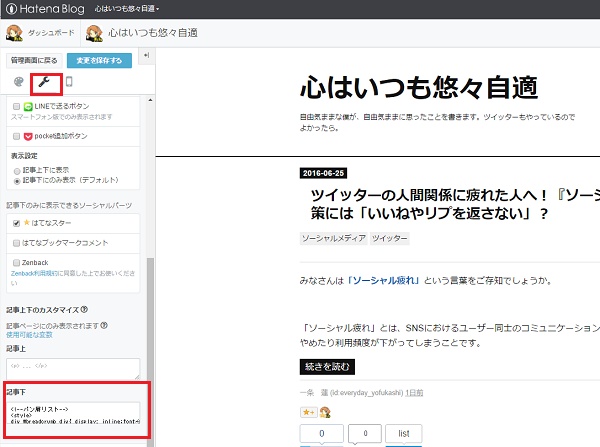Click the add star ★+ button
Image resolution: width=600 pixels, height=447 pixels.
(309, 412)
